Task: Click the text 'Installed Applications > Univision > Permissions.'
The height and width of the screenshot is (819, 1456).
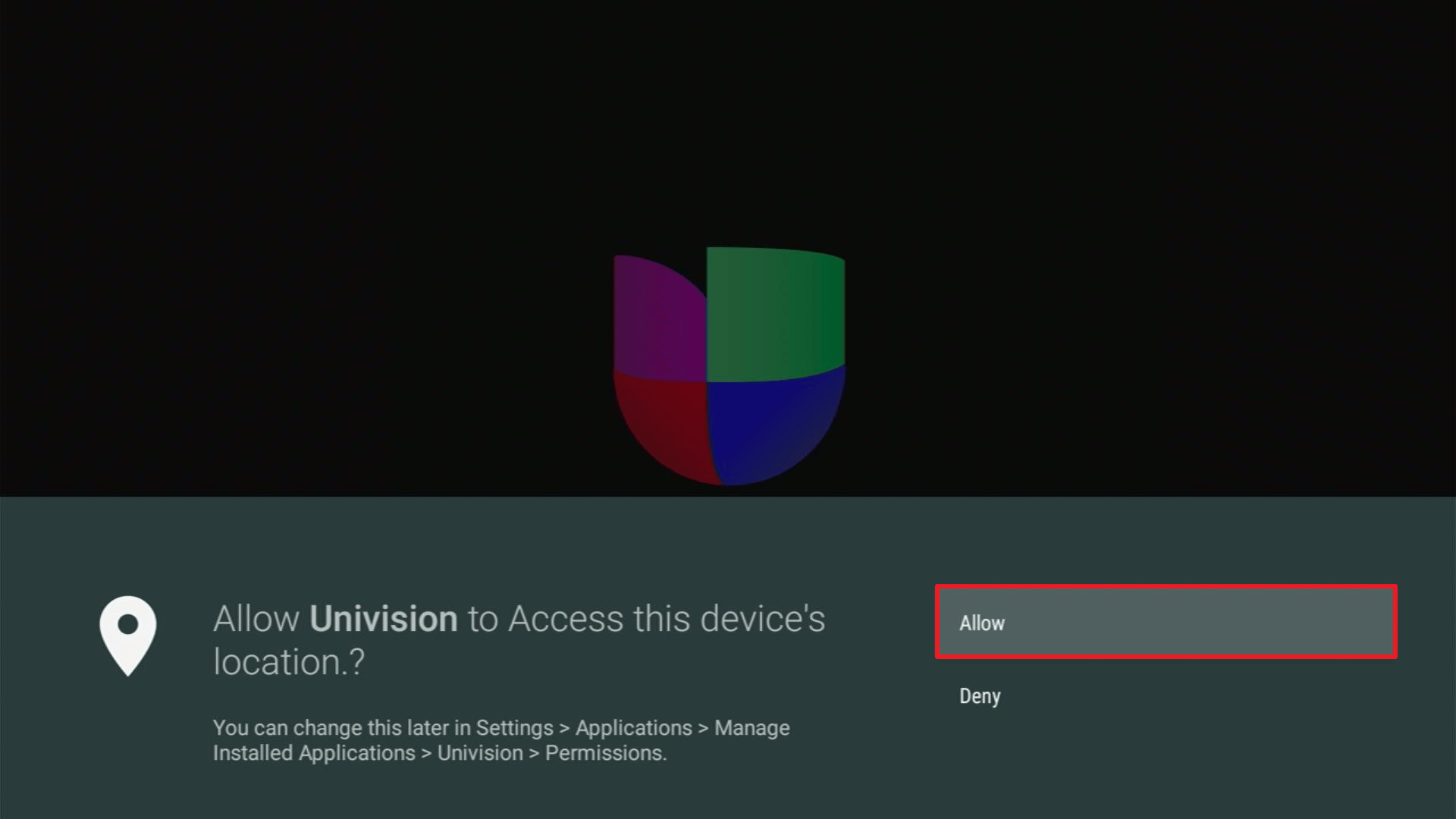Action: (x=440, y=753)
